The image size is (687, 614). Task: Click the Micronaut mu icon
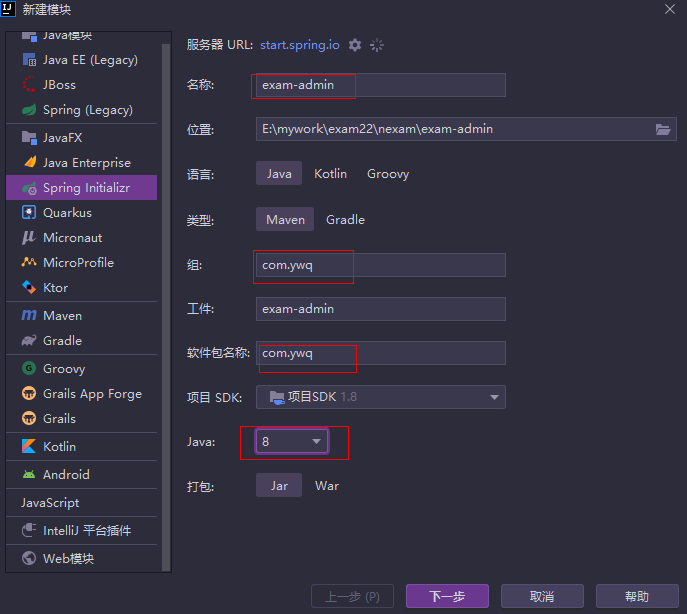point(29,238)
